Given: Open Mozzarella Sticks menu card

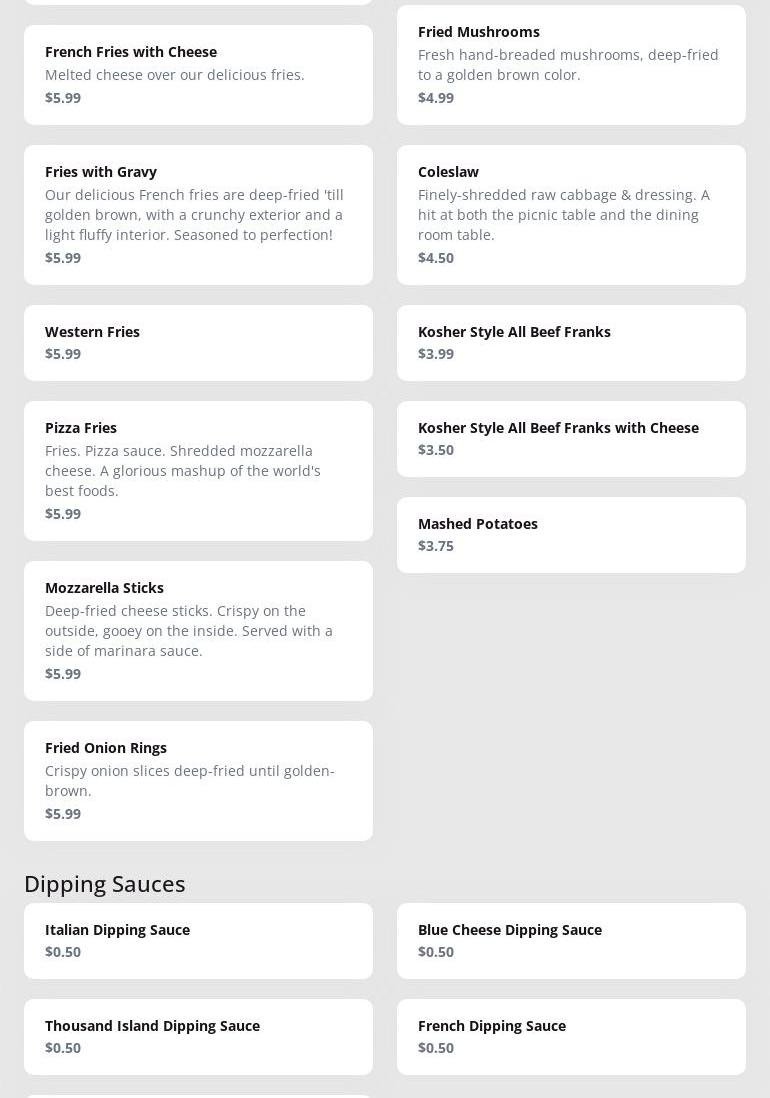Looking at the screenshot, I should [x=198, y=631].
